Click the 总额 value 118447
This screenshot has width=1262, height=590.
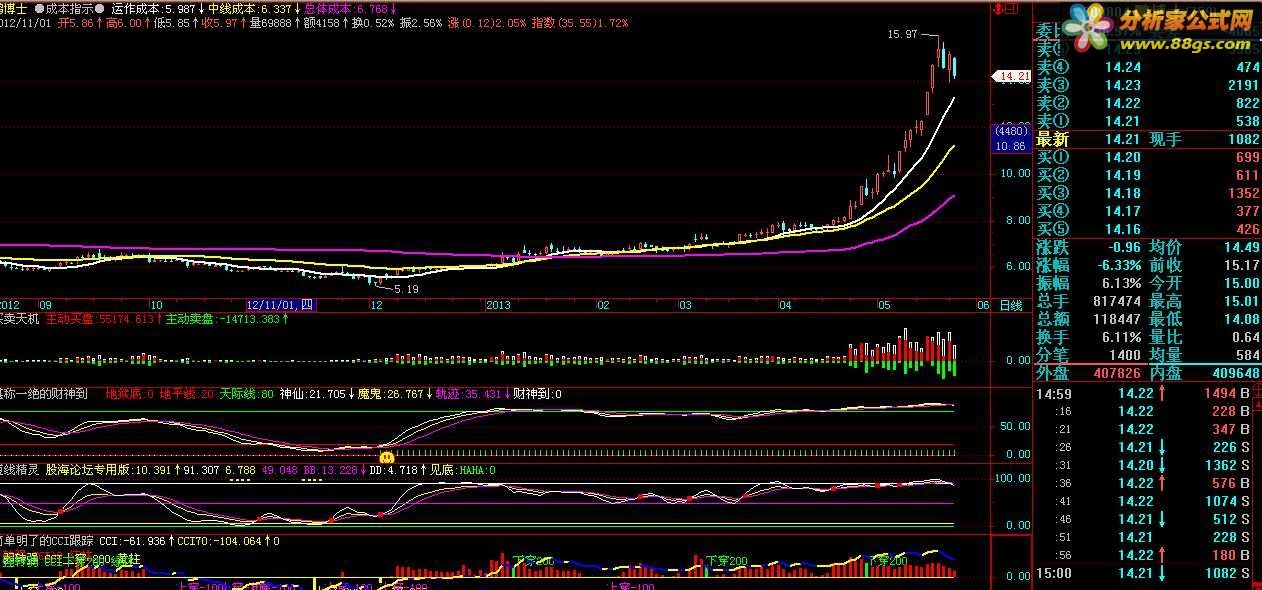(x=1116, y=319)
